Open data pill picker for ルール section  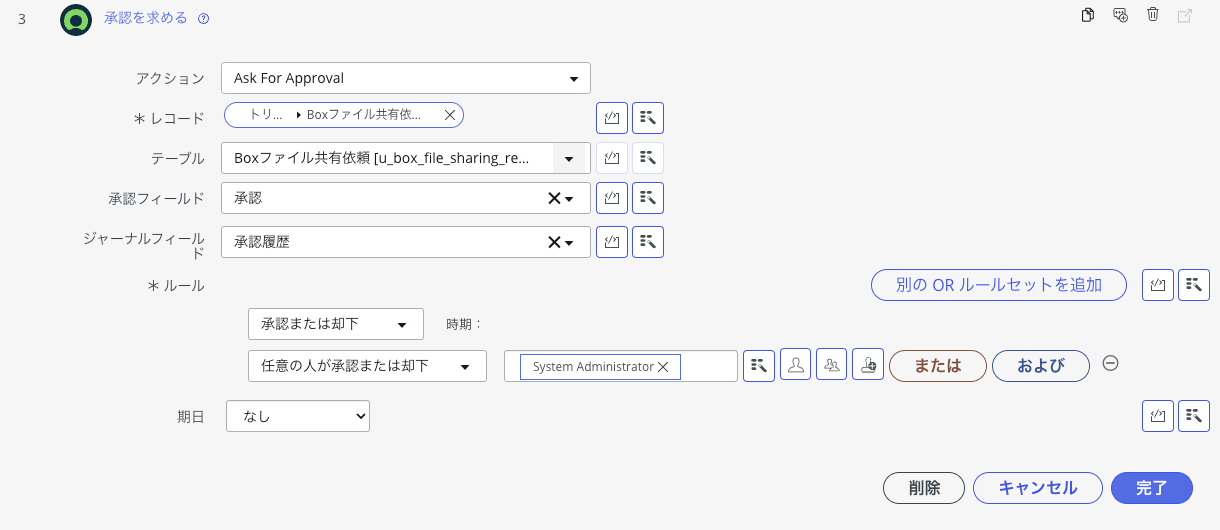point(1194,285)
